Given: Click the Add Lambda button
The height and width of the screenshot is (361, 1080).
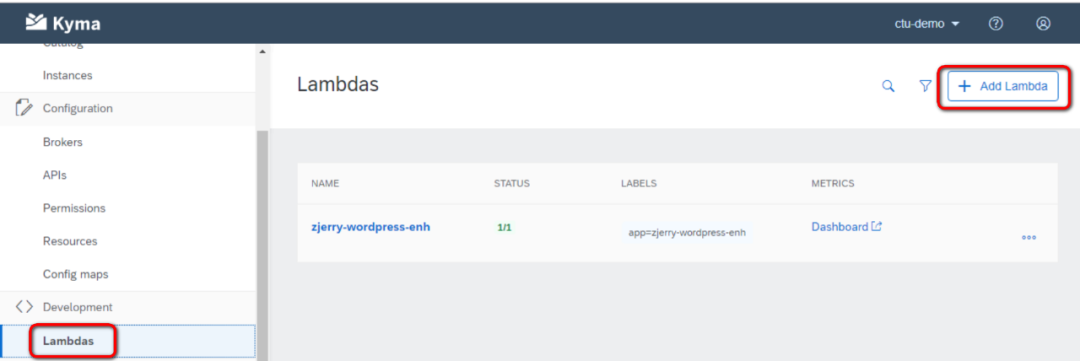Looking at the screenshot, I should [1002, 86].
